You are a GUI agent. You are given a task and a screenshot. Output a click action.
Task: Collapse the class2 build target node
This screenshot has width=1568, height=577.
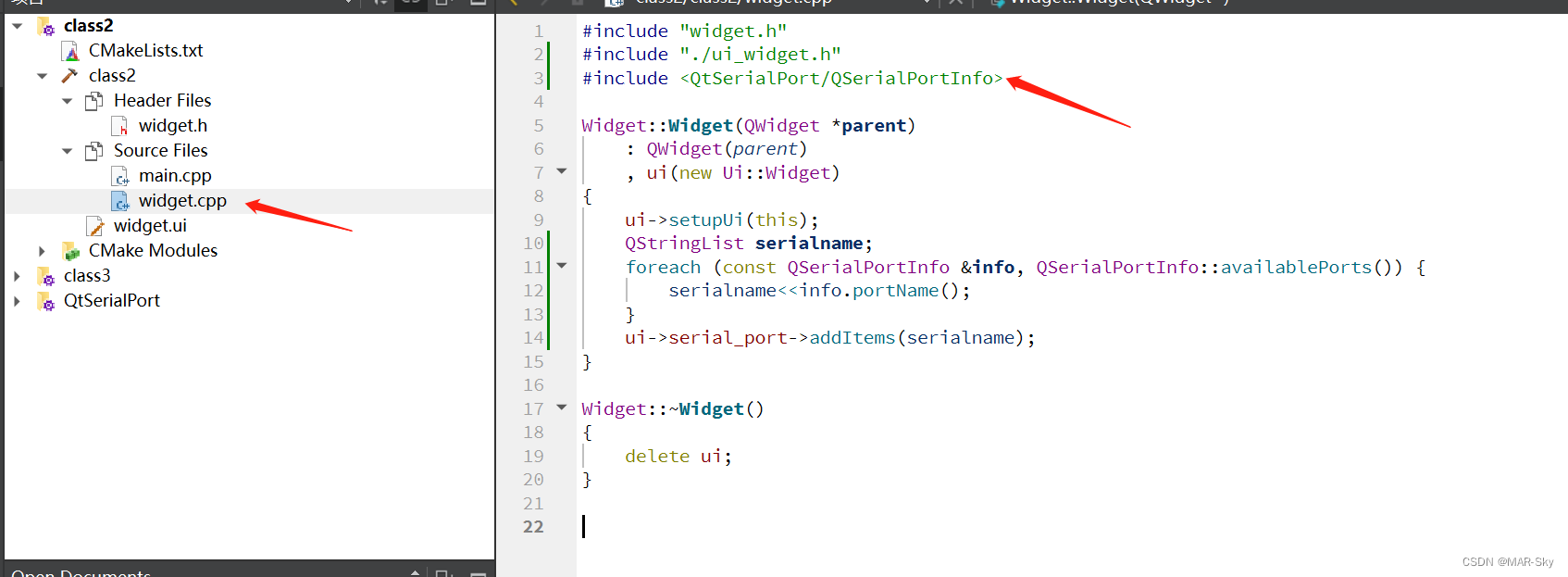tap(43, 76)
